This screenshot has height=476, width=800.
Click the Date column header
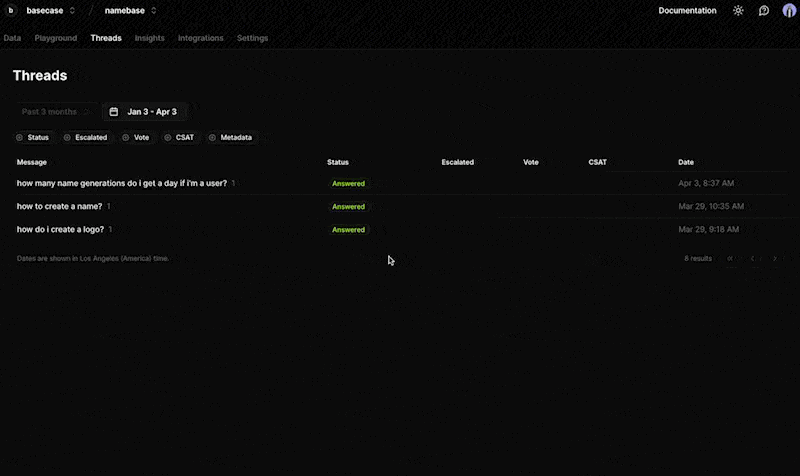(x=686, y=162)
